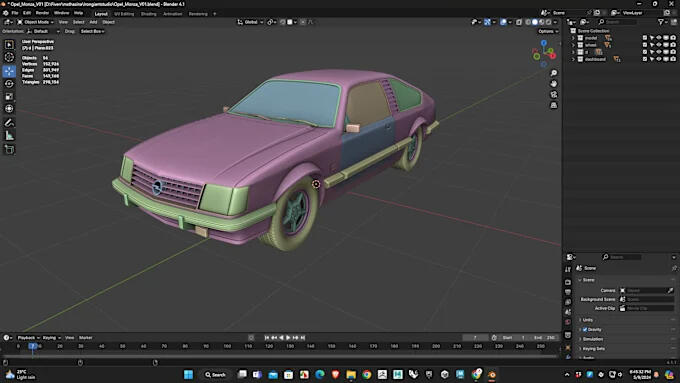Select the Rotate tool
Image resolution: width=680 pixels, height=383 pixels.
tap(9, 84)
